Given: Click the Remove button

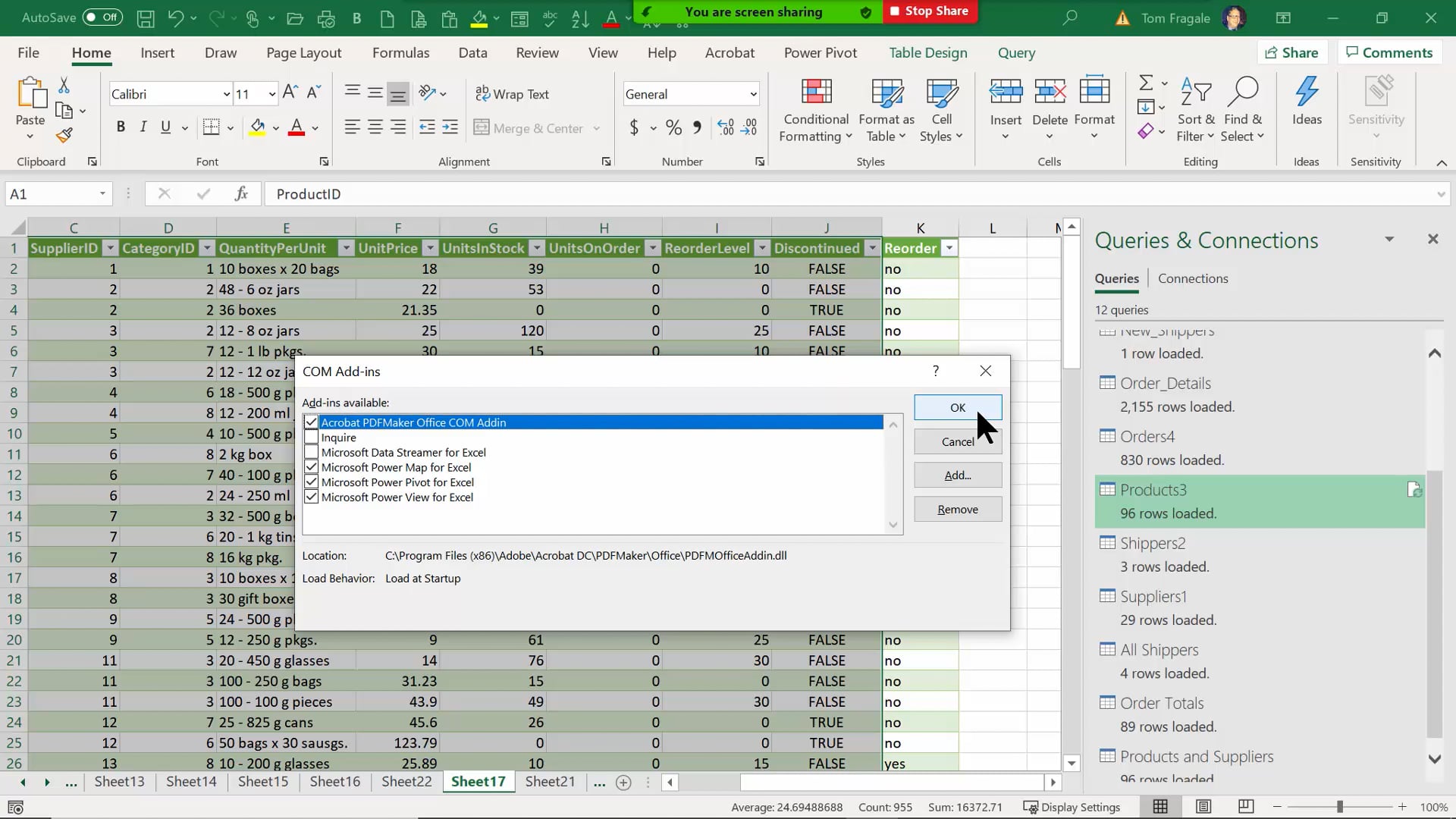Looking at the screenshot, I should pyautogui.click(x=957, y=509).
